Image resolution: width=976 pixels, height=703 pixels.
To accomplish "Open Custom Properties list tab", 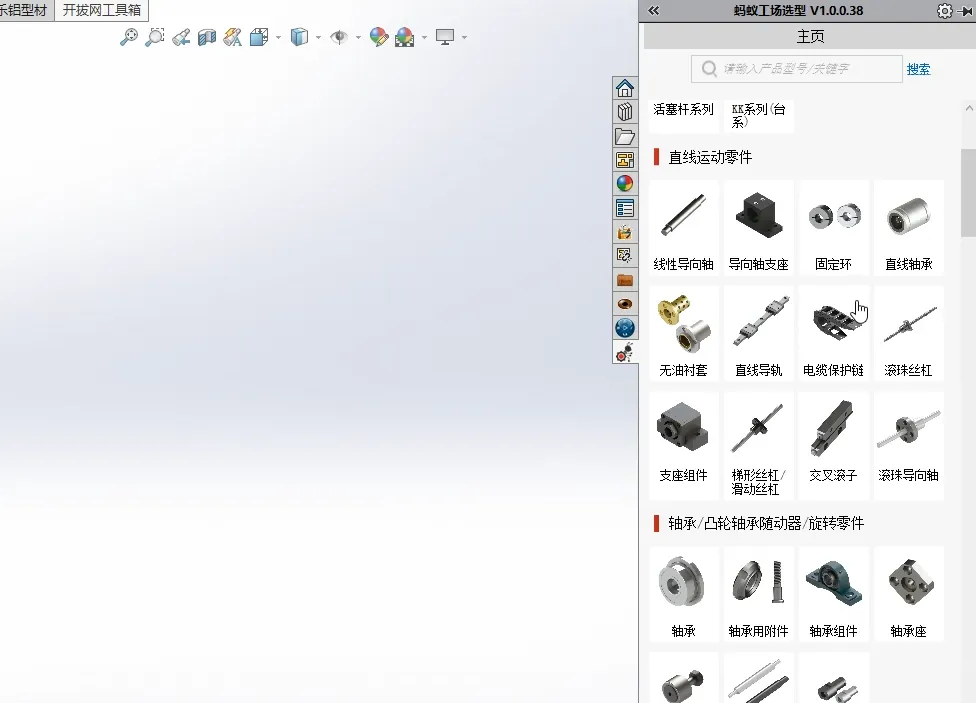I will tap(625, 208).
